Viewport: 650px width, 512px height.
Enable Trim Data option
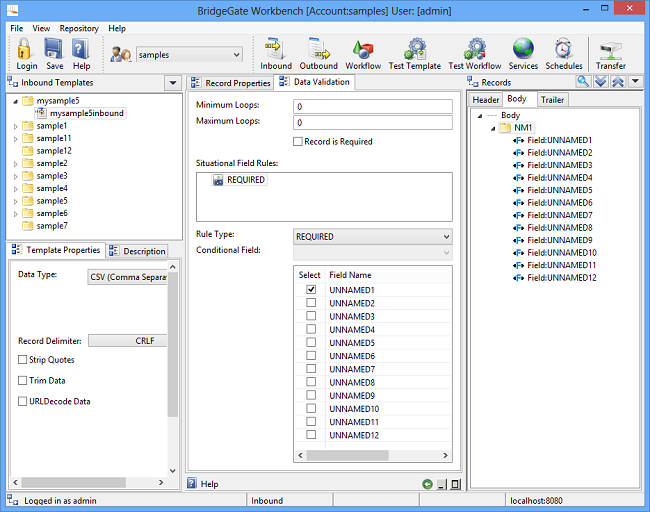pos(23,380)
